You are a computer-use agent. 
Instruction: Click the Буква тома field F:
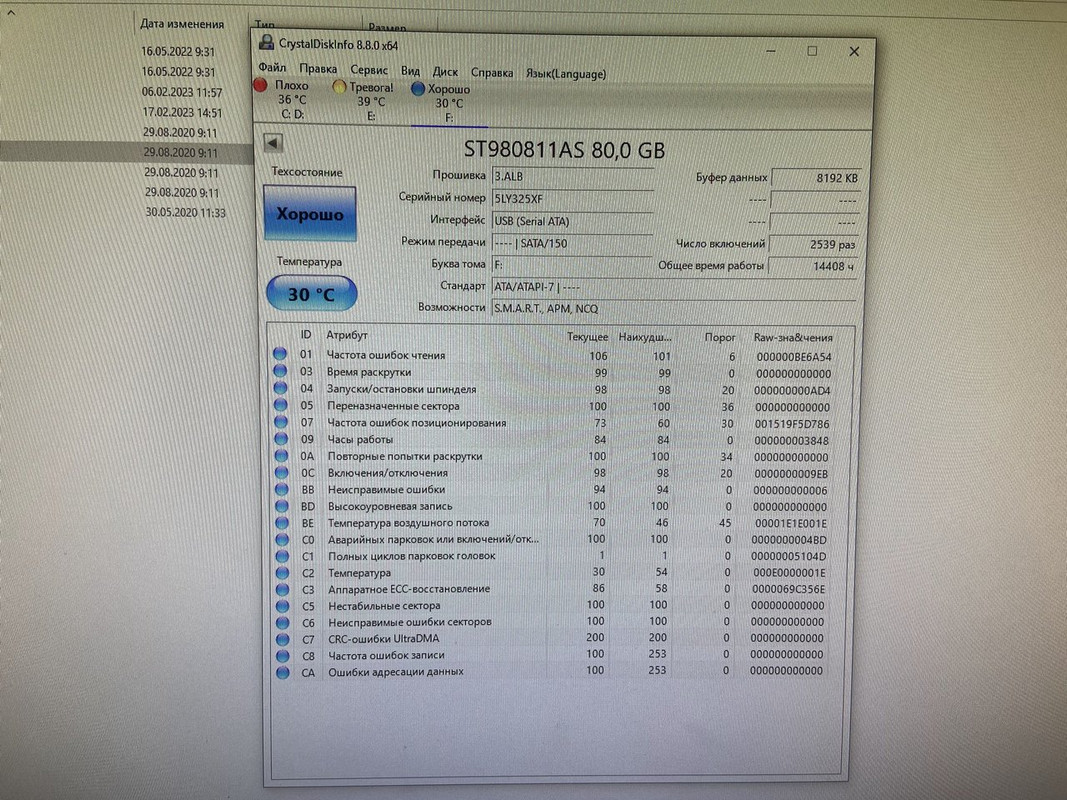coord(572,265)
